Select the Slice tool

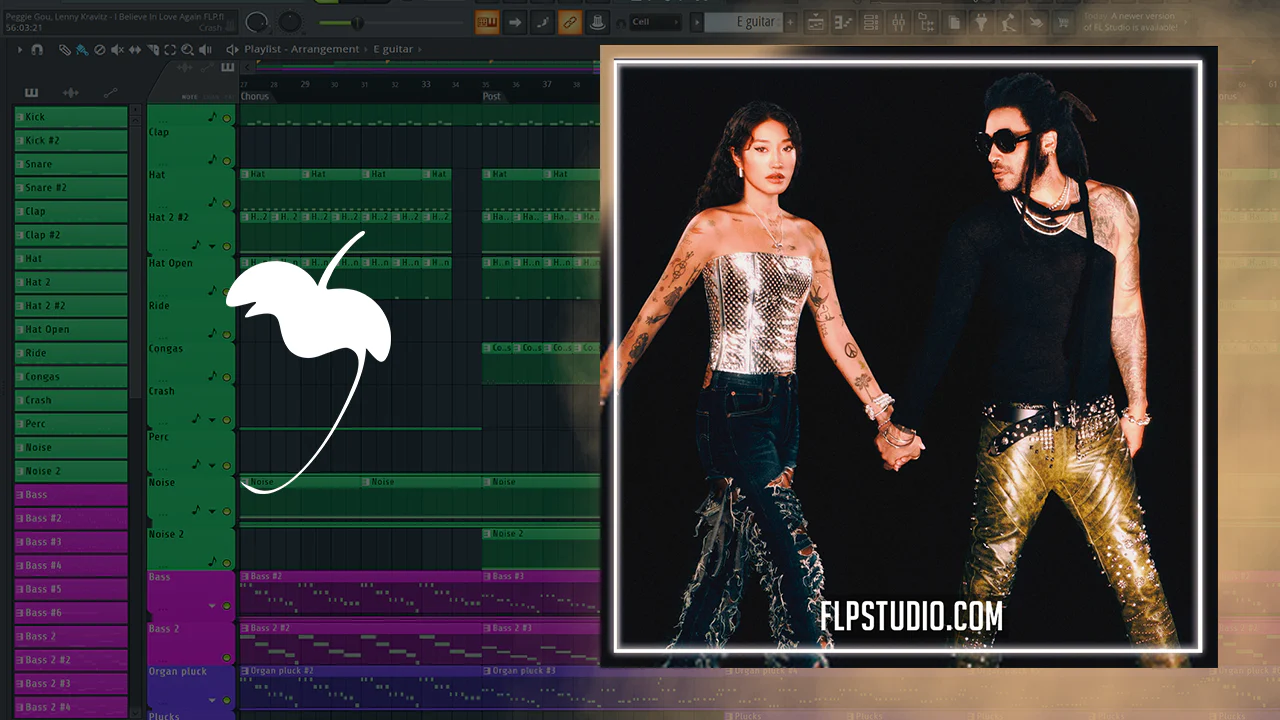click(152, 49)
